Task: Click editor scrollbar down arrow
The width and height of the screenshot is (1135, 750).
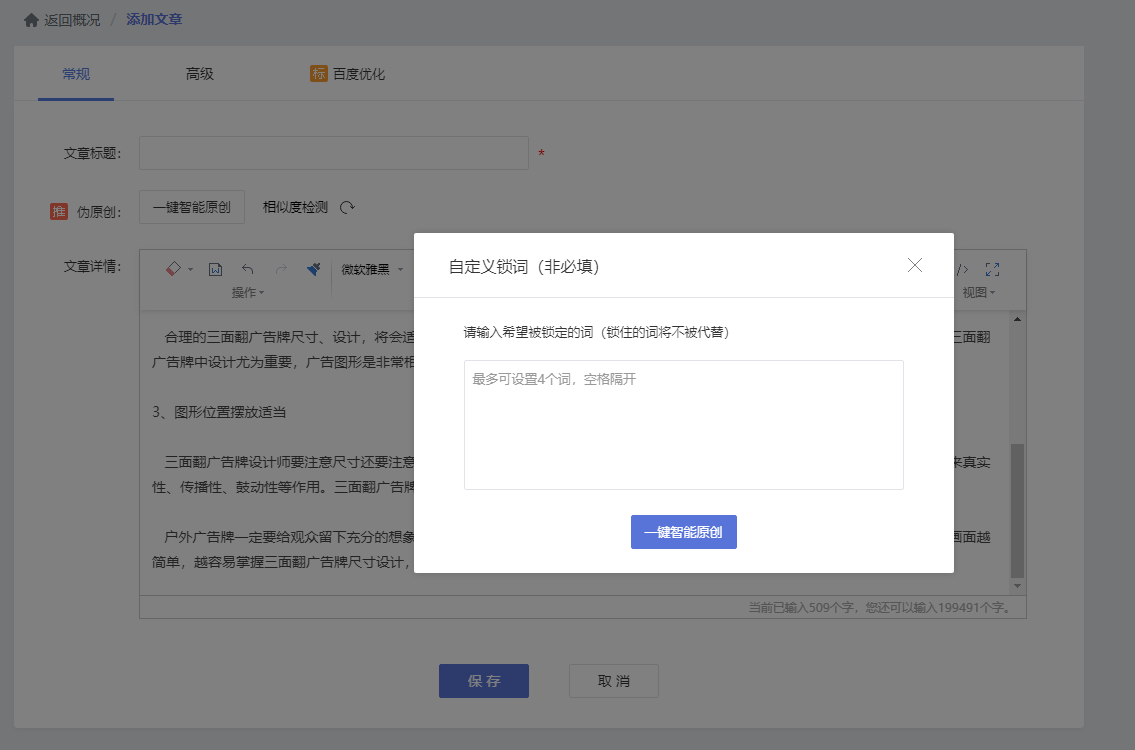Action: click(x=1017, y=586)
